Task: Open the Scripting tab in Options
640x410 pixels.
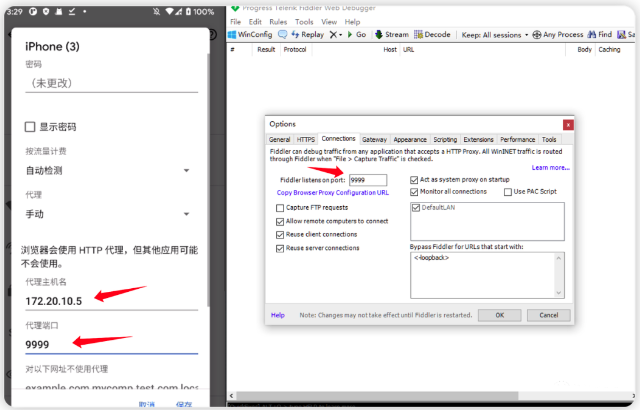Action: tap(445, 140)
